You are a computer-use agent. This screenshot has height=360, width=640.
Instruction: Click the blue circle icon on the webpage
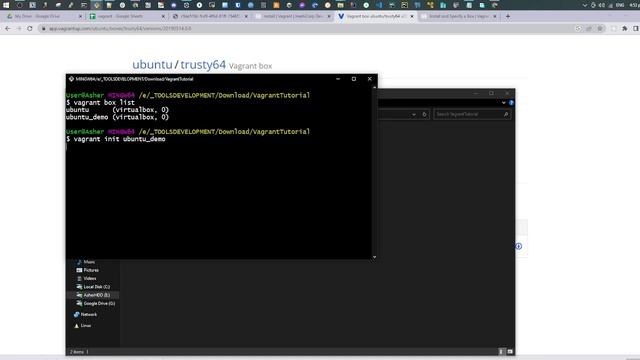click(518, 246)
